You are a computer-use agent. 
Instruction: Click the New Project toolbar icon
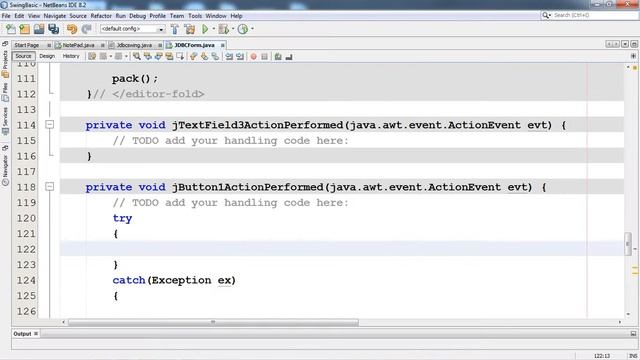coord(24,29)
